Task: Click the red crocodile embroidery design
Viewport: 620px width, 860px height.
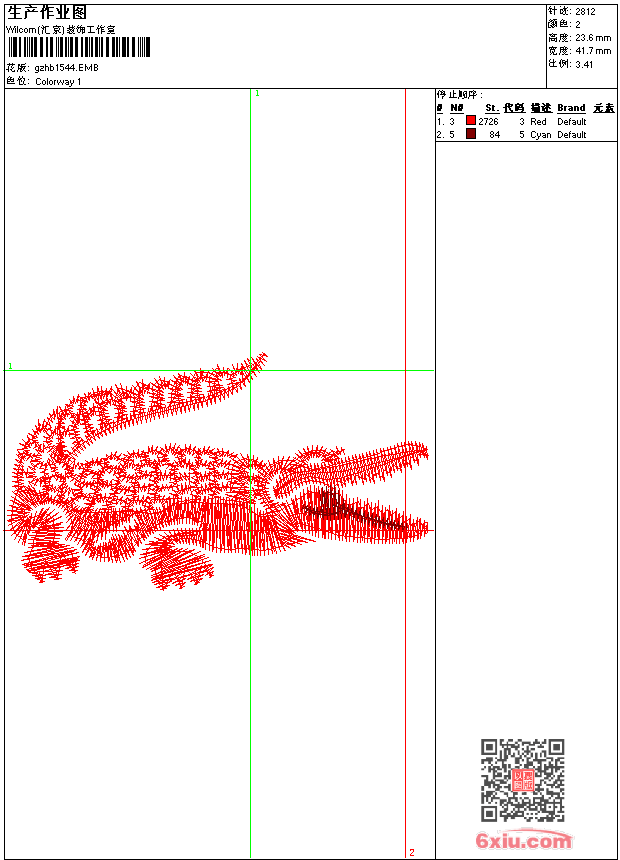Action: (x=218, y=472)
